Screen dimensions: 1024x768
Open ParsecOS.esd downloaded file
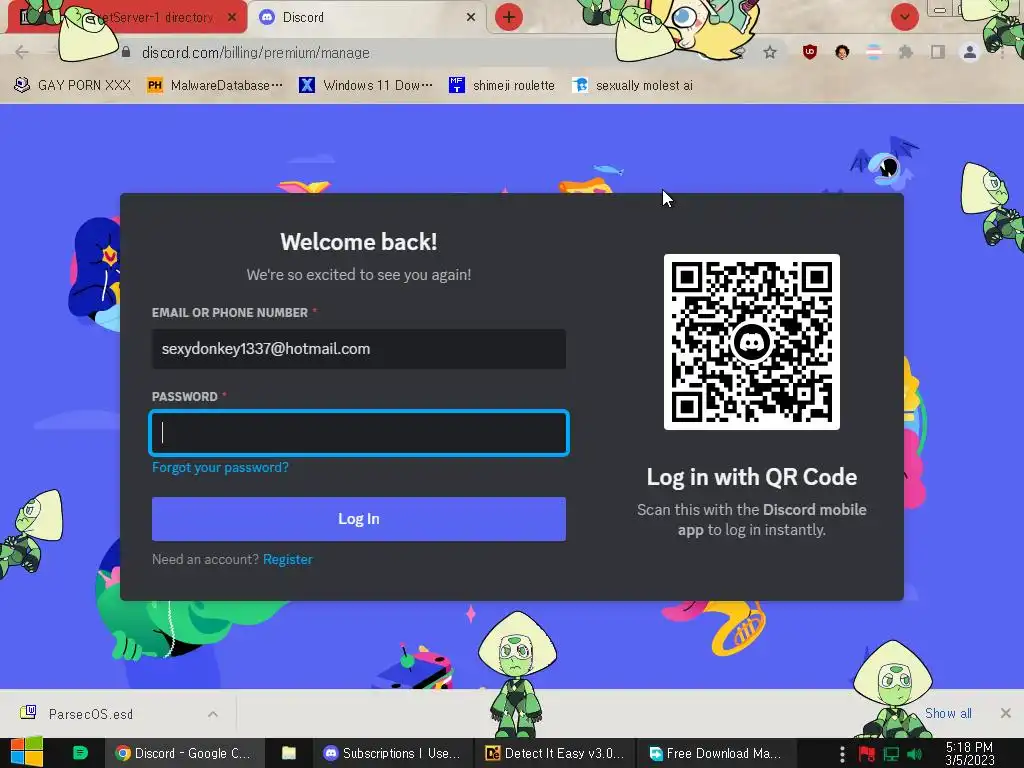point(91,714)
